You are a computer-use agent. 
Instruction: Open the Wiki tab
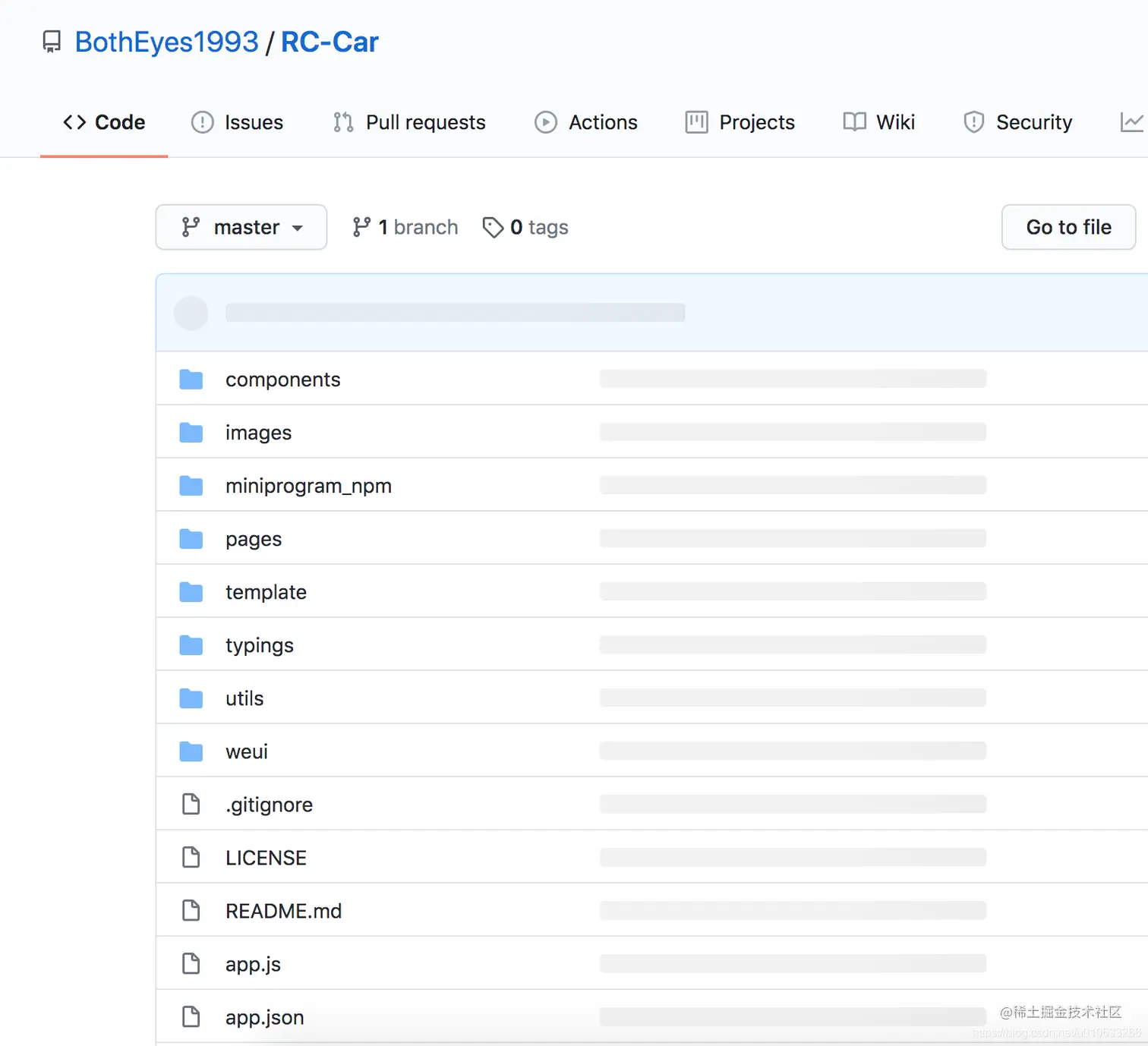[879, 122]
